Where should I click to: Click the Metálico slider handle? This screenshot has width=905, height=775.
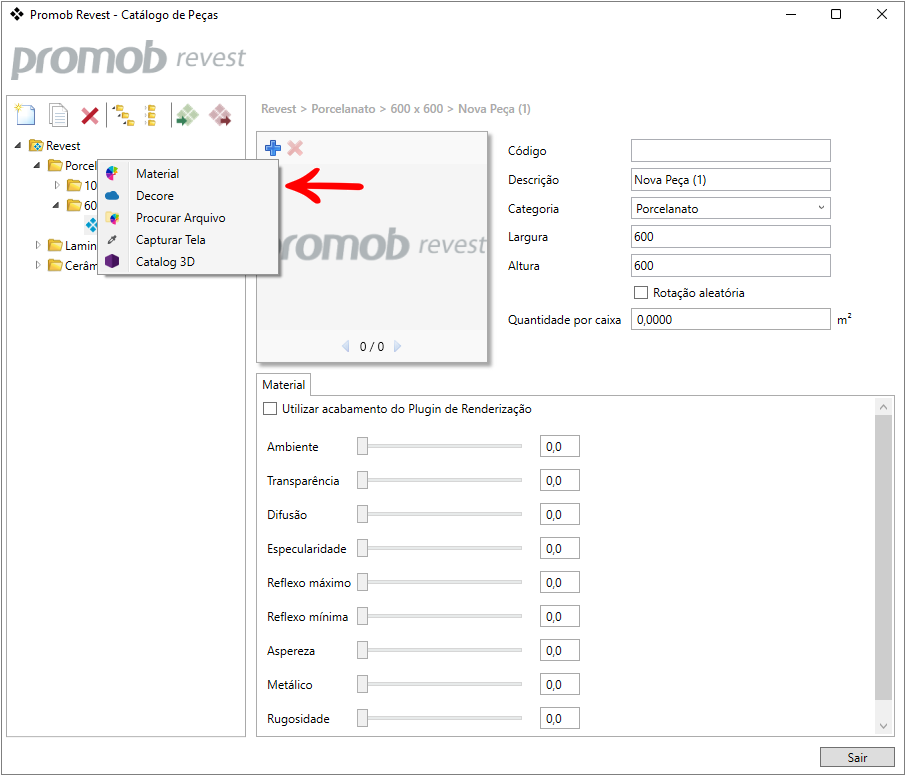pos(362,684)
